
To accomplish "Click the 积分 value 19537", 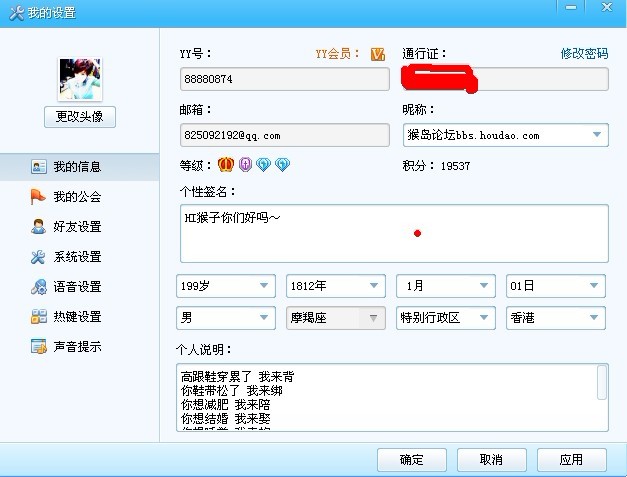I will (455, 166).
